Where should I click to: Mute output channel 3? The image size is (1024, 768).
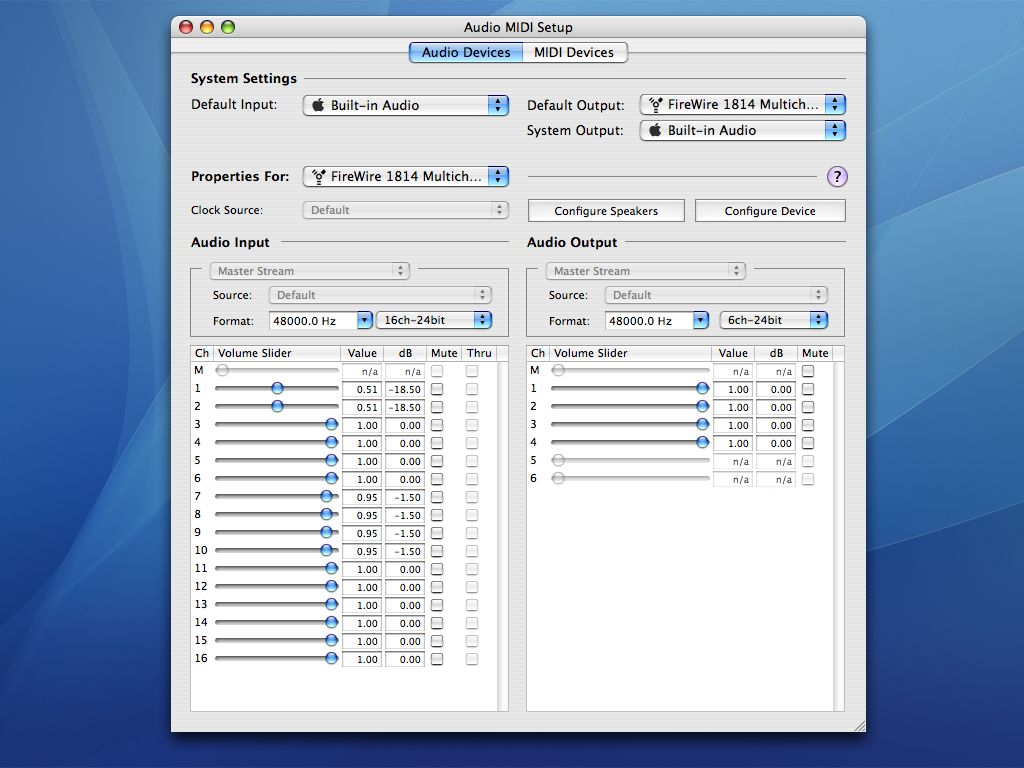(808, 425)
